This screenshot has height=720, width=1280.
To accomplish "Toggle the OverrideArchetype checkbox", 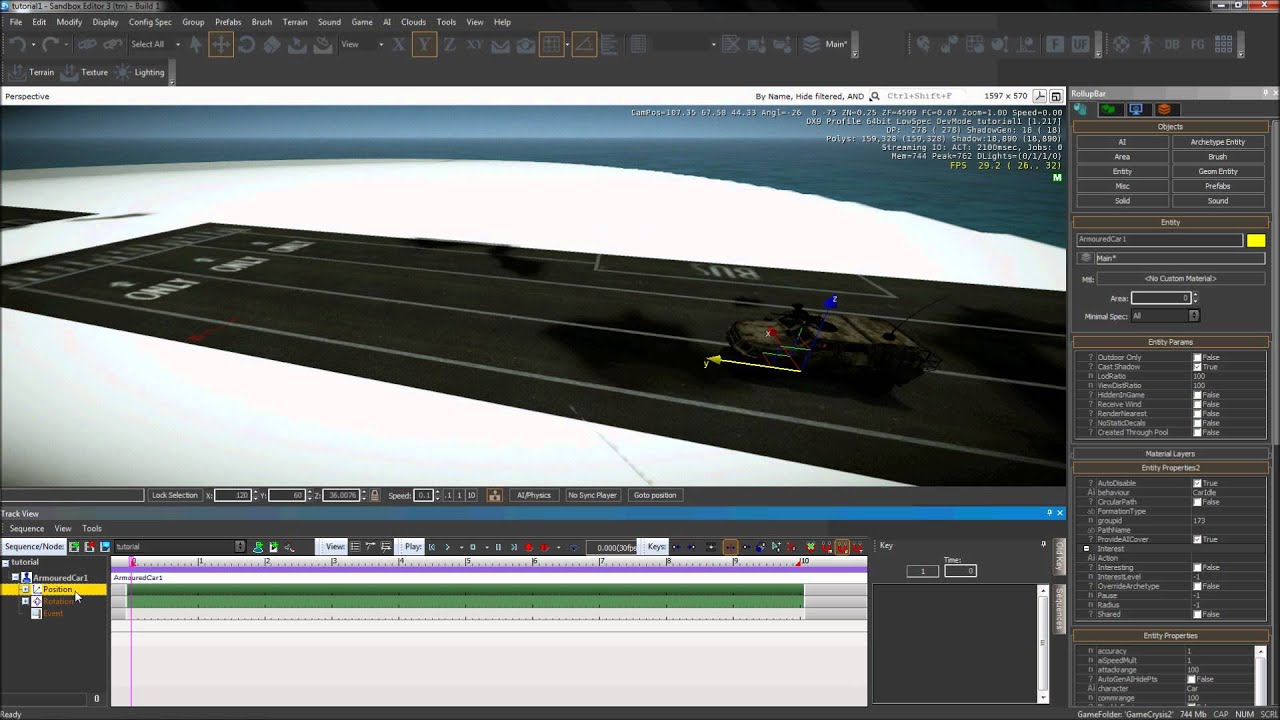I will (x=1197, y=586).
